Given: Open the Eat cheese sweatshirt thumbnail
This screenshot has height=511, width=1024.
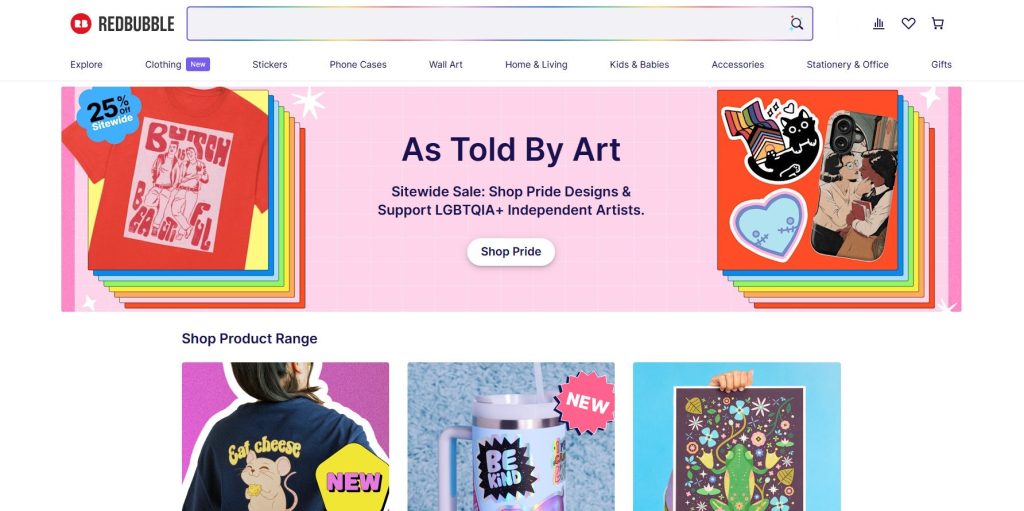Looking at the screenshot, I should click(x=285, y=437).
